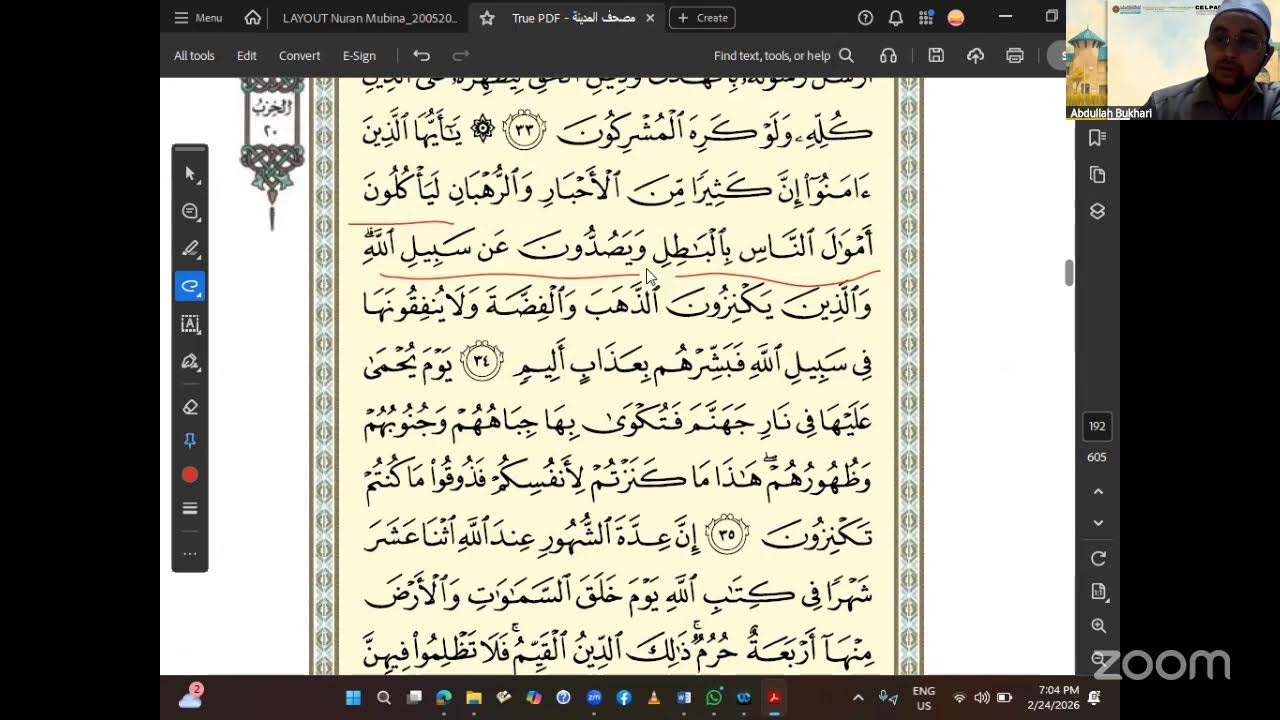Viewport: 1280px width, 720px height.
Task: Close the True PDF tab
Action: tap(650, 18)
